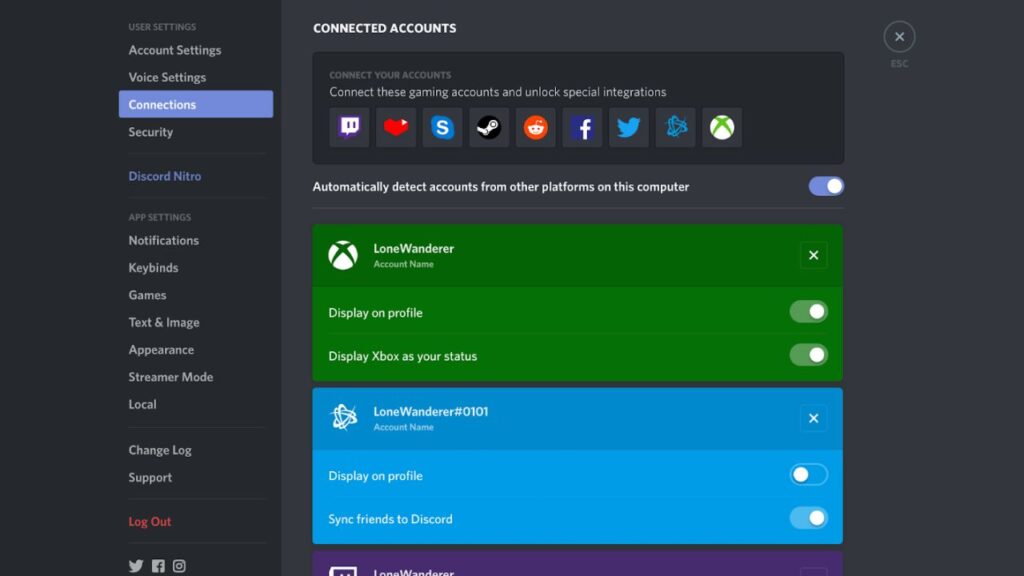This screenshot has height=576, width=1024.
Task: Connect a Twitch account
Action: (348, 127)
